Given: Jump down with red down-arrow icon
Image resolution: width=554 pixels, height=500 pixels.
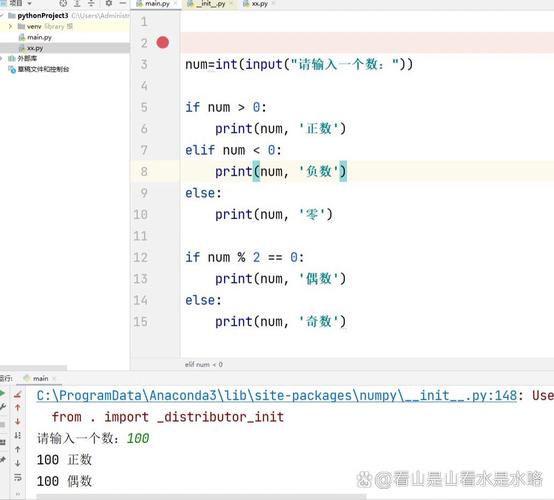Looking at the screenshot, I should (x=18, y=421).
